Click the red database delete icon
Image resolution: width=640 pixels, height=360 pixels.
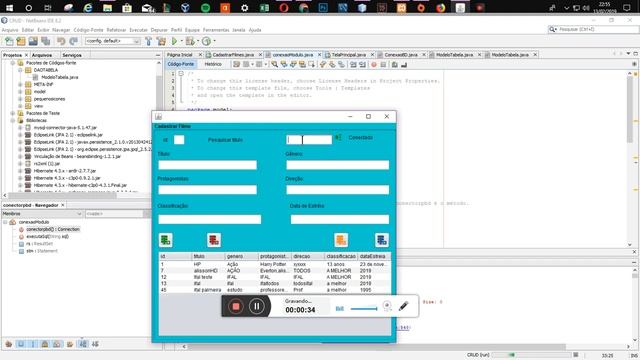click(214, 240)
